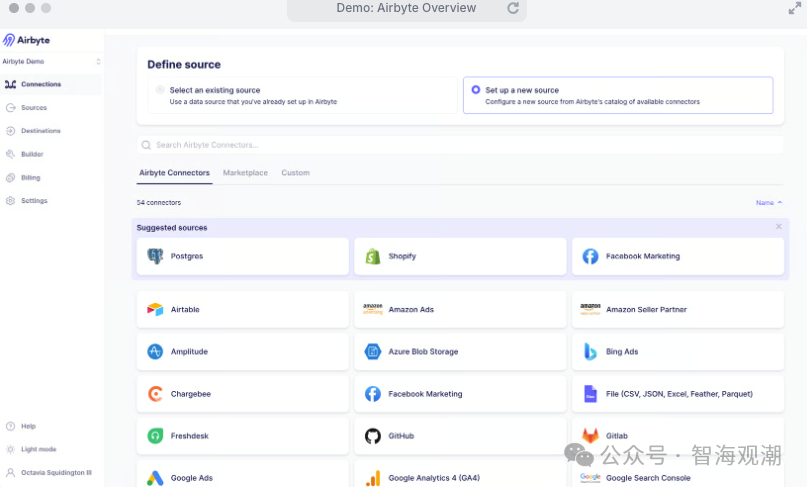Select the Bing Ads connector card
Viewport: 807px width, 487px height.
click(x=678, y=352)
